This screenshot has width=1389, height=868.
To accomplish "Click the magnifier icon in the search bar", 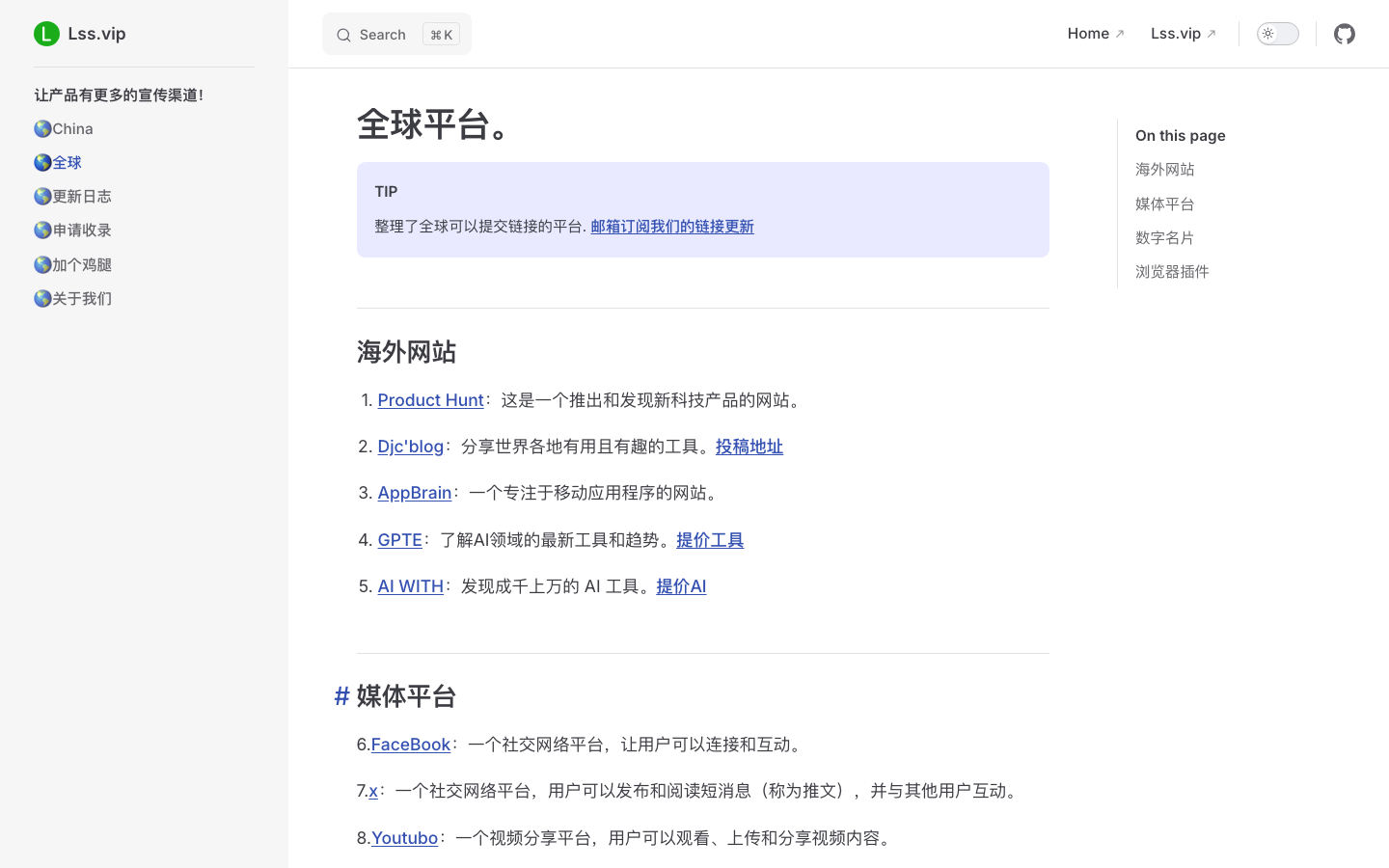I will (x=344, y=35).
